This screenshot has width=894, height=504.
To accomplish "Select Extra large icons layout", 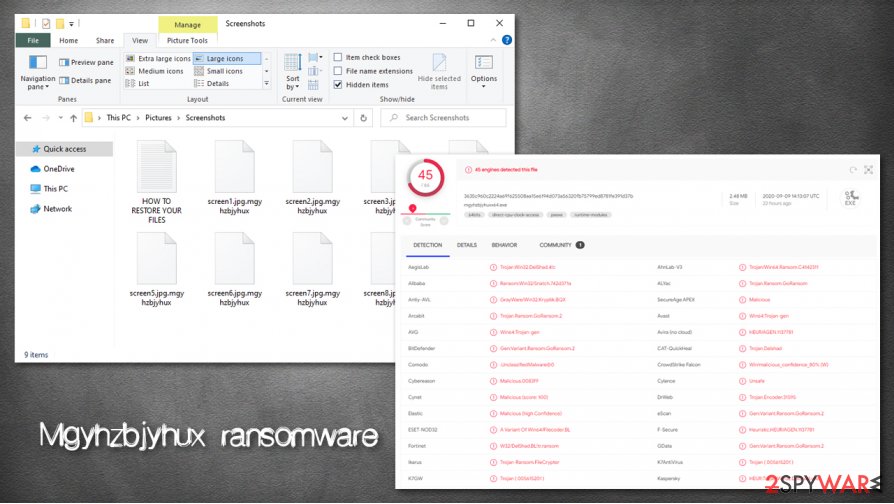I will (x=158, y=58).
